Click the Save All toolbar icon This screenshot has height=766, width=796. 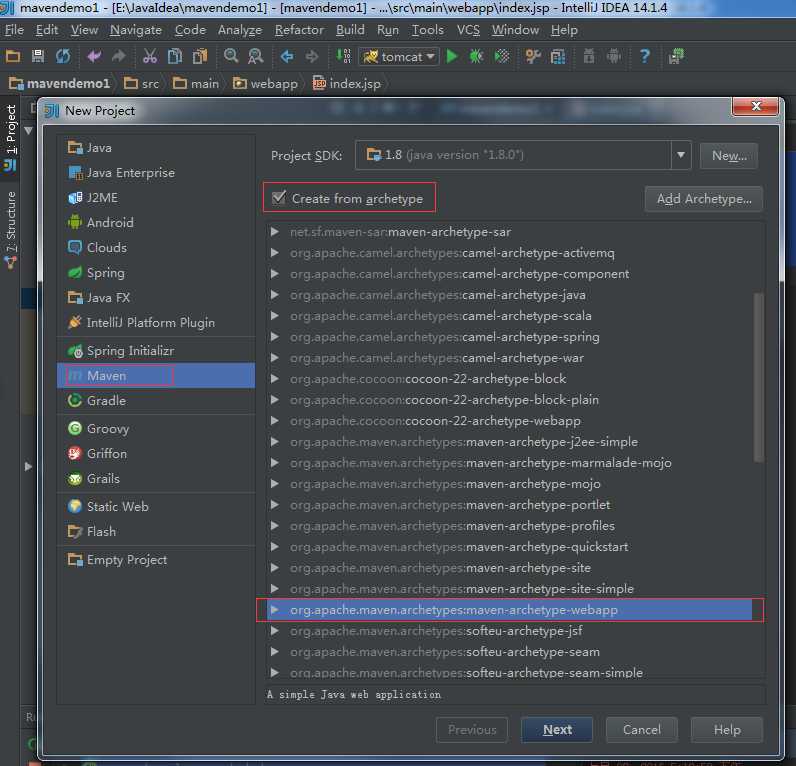coord(38,56)
